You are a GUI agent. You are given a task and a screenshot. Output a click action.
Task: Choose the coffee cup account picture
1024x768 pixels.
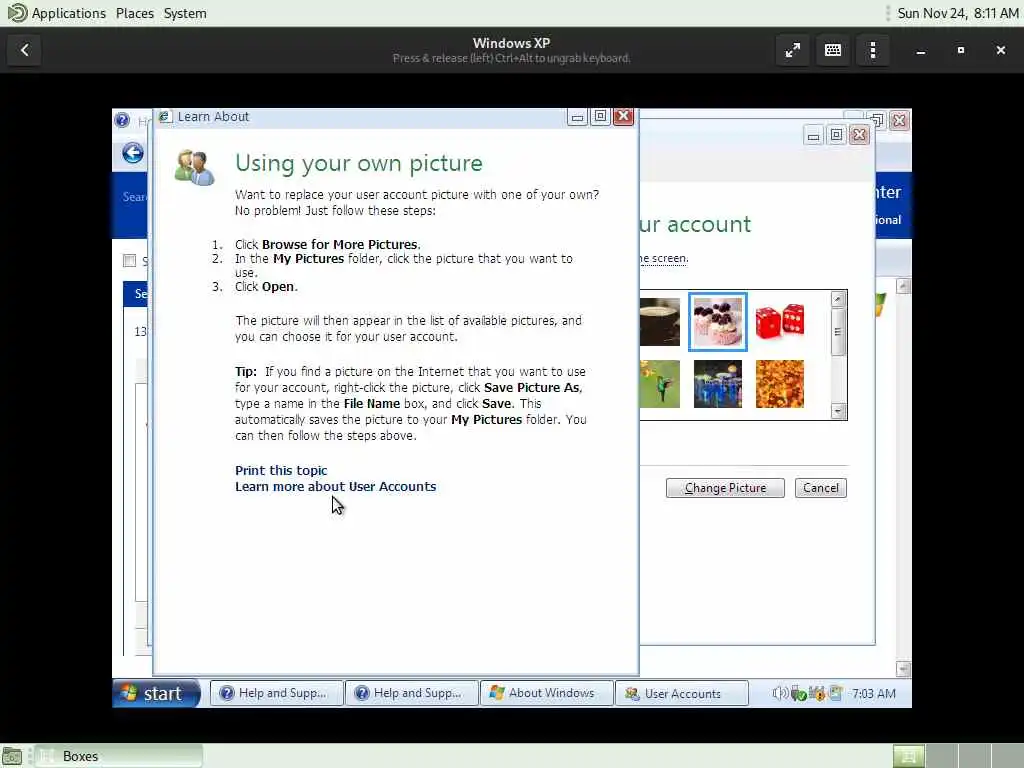pos(660,322)
